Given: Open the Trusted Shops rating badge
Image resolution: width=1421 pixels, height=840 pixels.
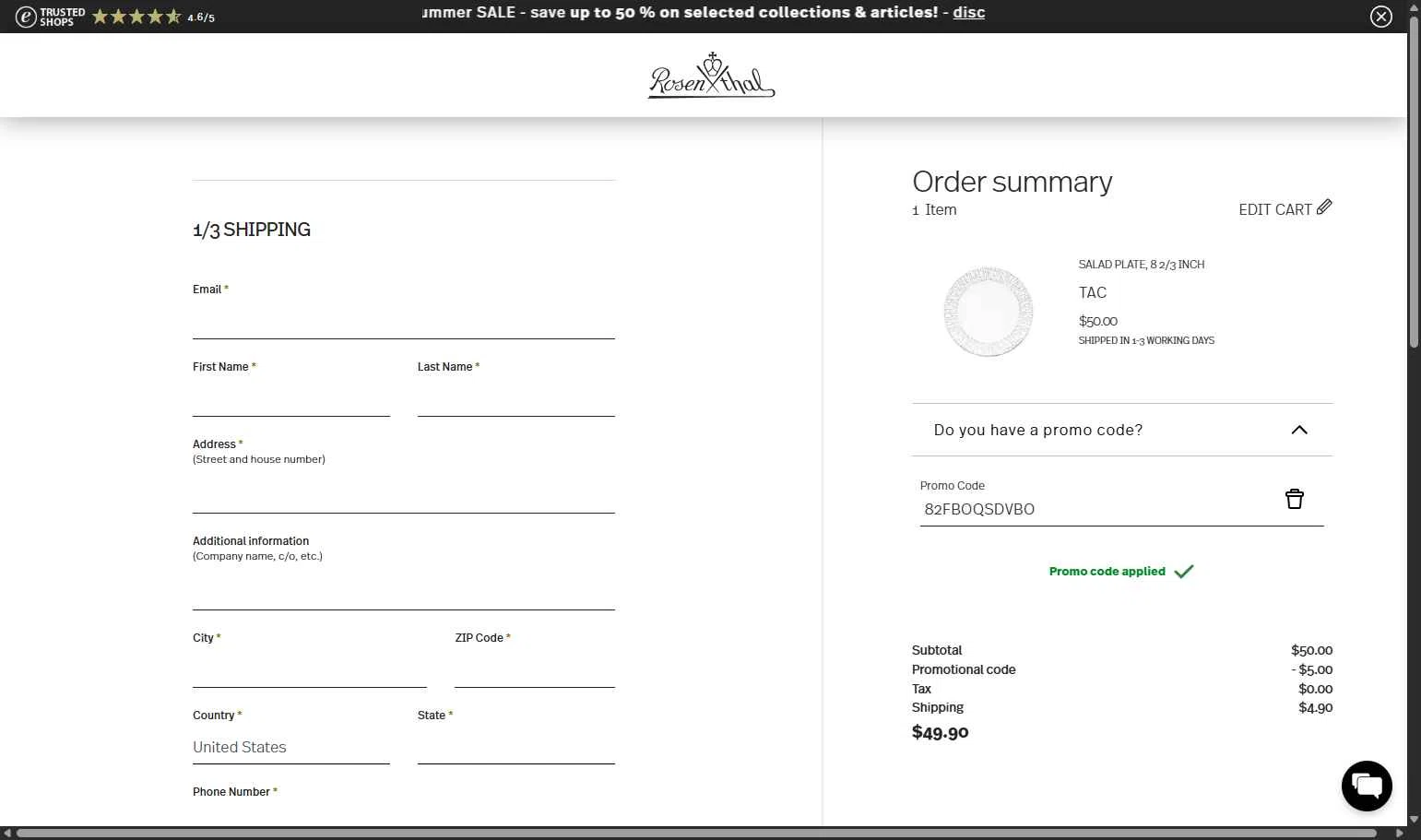Looking at the screenshot, I should (115, 17).
